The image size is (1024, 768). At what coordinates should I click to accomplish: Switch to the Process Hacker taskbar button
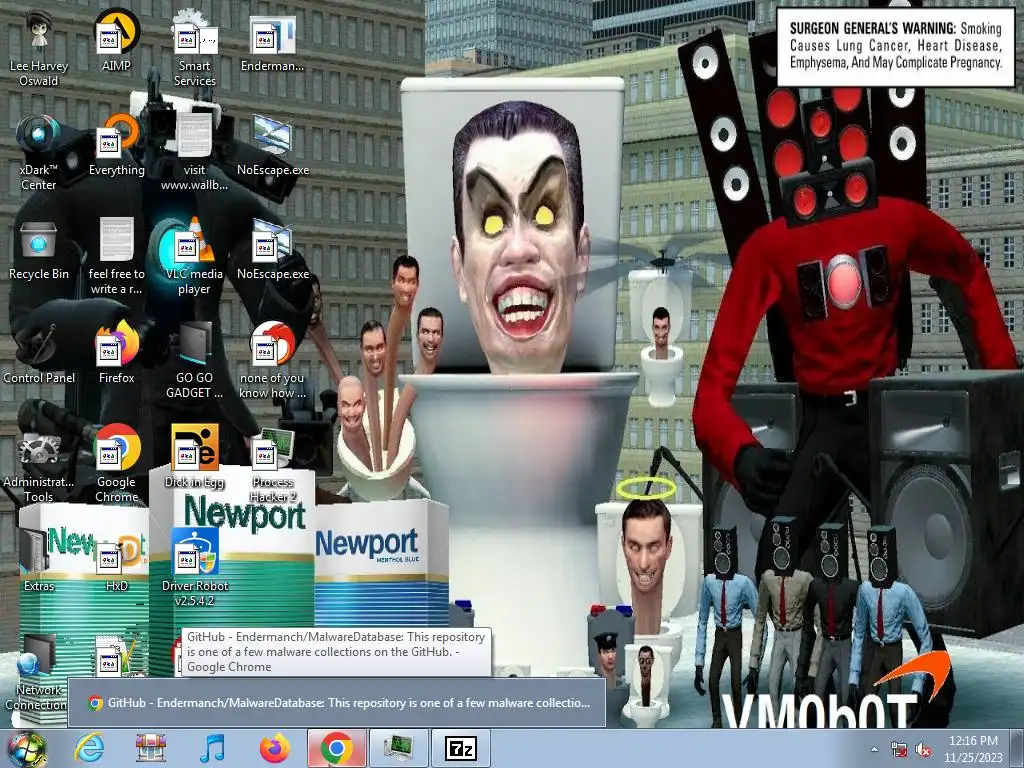click(398, 748)
